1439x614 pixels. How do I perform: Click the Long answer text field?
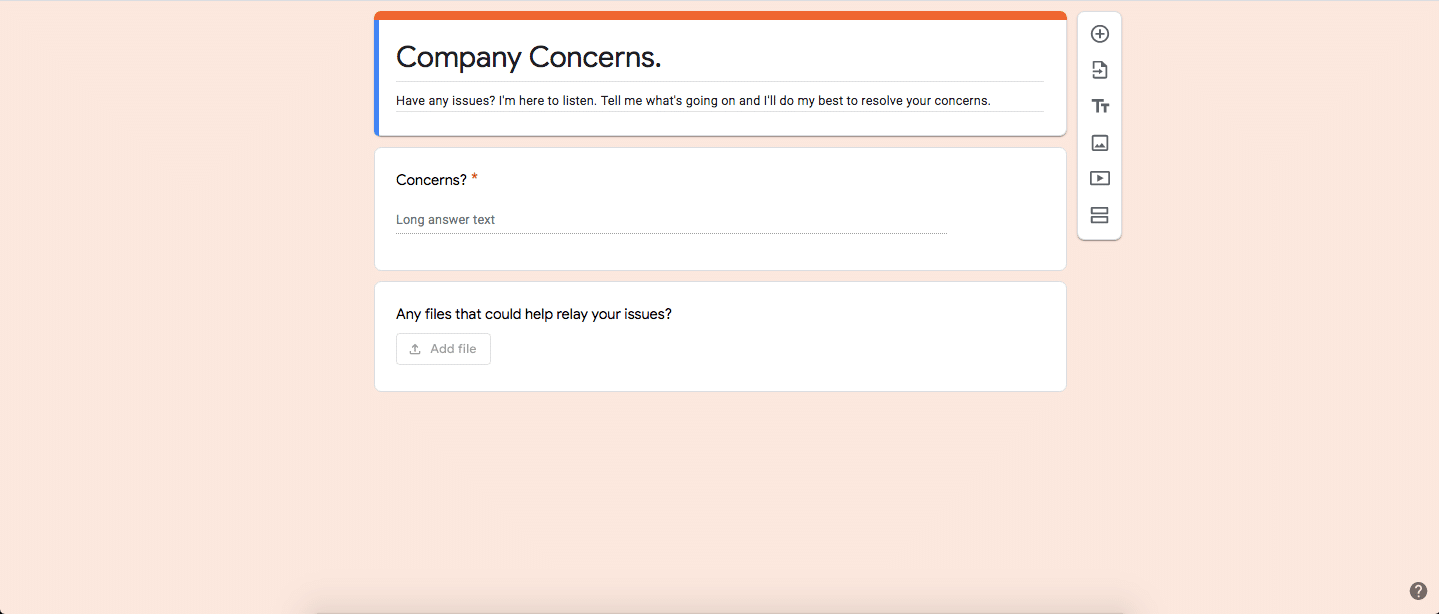671,220
